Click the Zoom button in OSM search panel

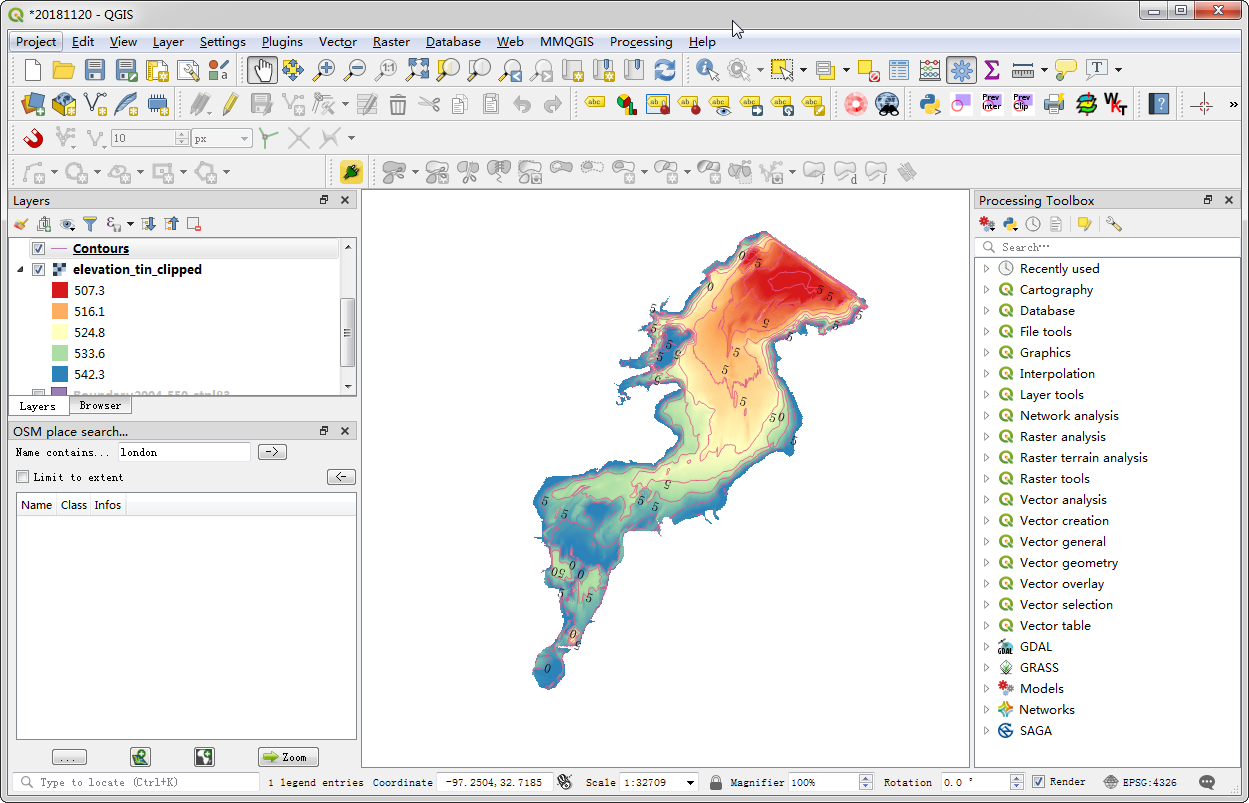coord(288,757)
